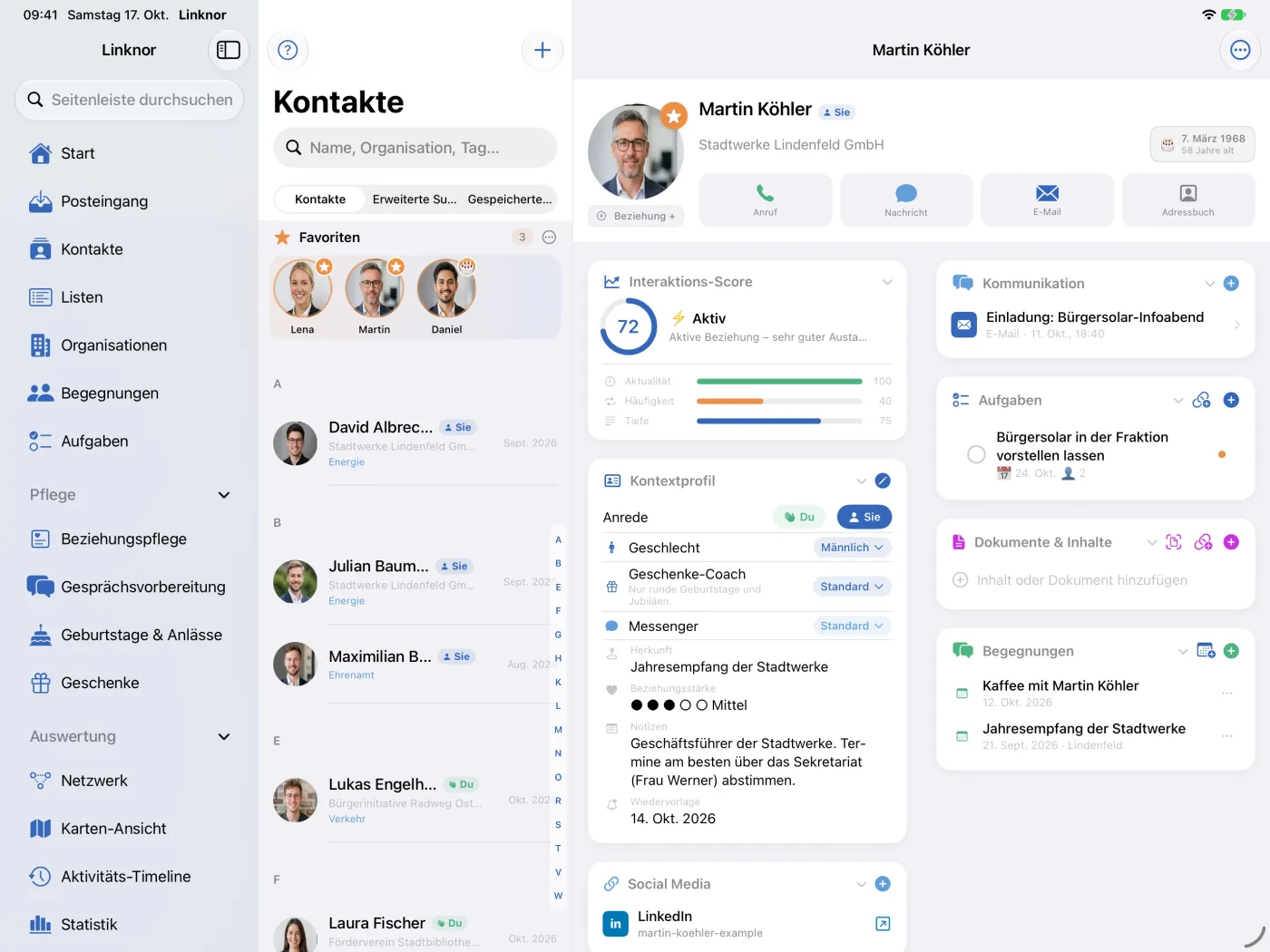Click Inhalt oder Dokument hinzufügen

click(x=1070, y=580)
